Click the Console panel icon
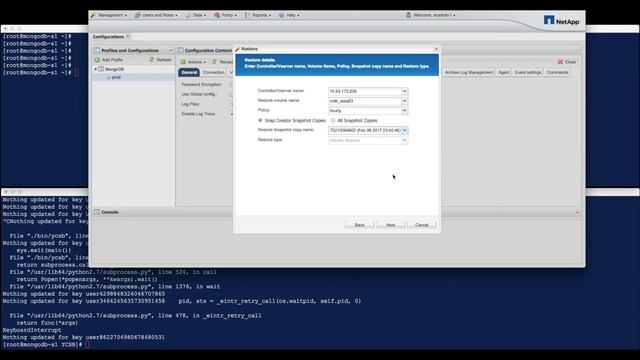The image size is (640, 360). [97, 212]
